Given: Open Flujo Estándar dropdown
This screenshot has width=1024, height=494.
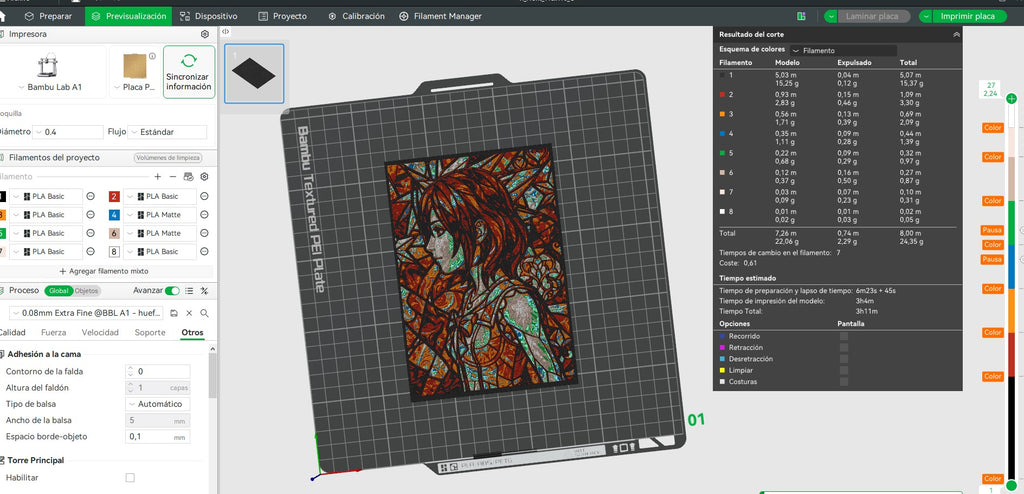Looking at the screenshot, I should 167,132.
